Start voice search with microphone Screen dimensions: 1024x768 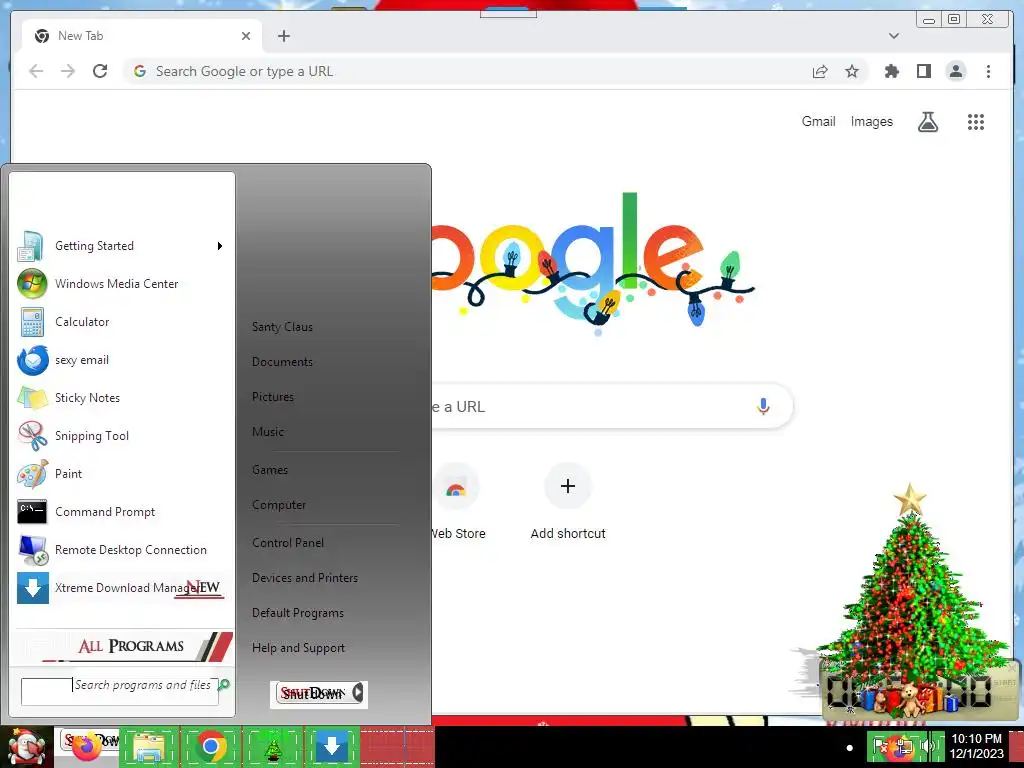(x=763, y=406)
